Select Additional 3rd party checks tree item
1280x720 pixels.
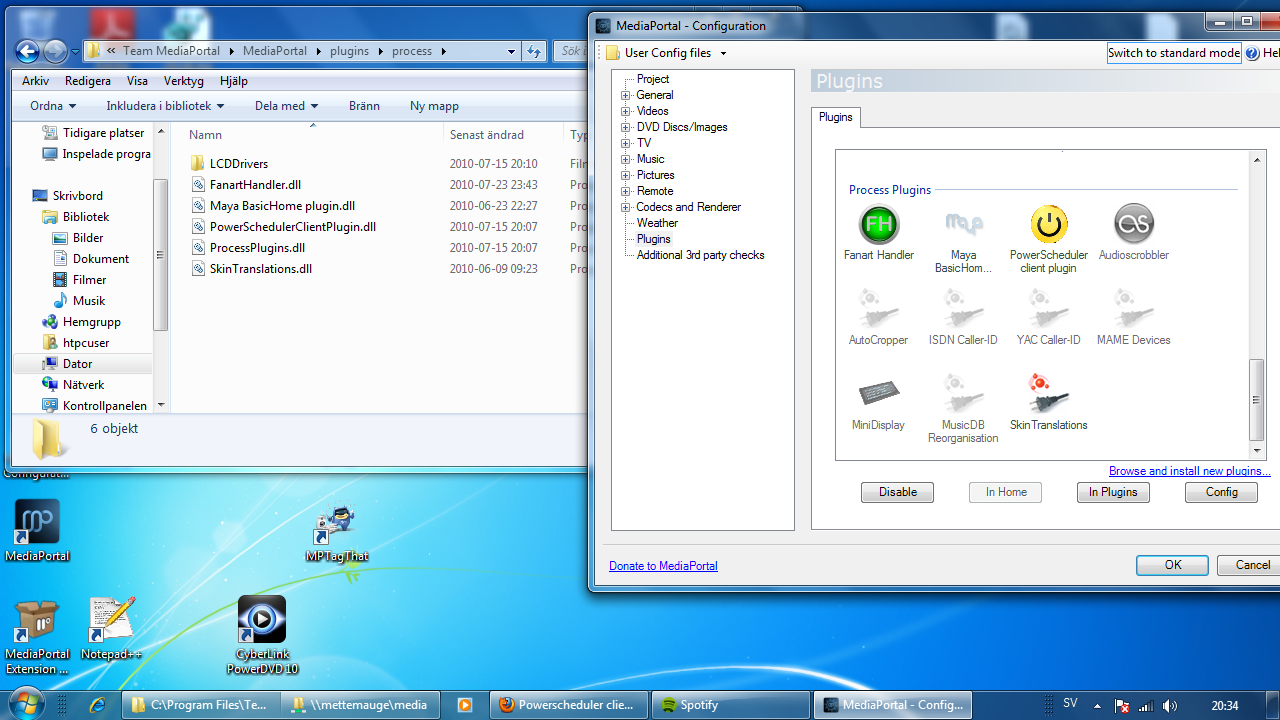(700, 255)
